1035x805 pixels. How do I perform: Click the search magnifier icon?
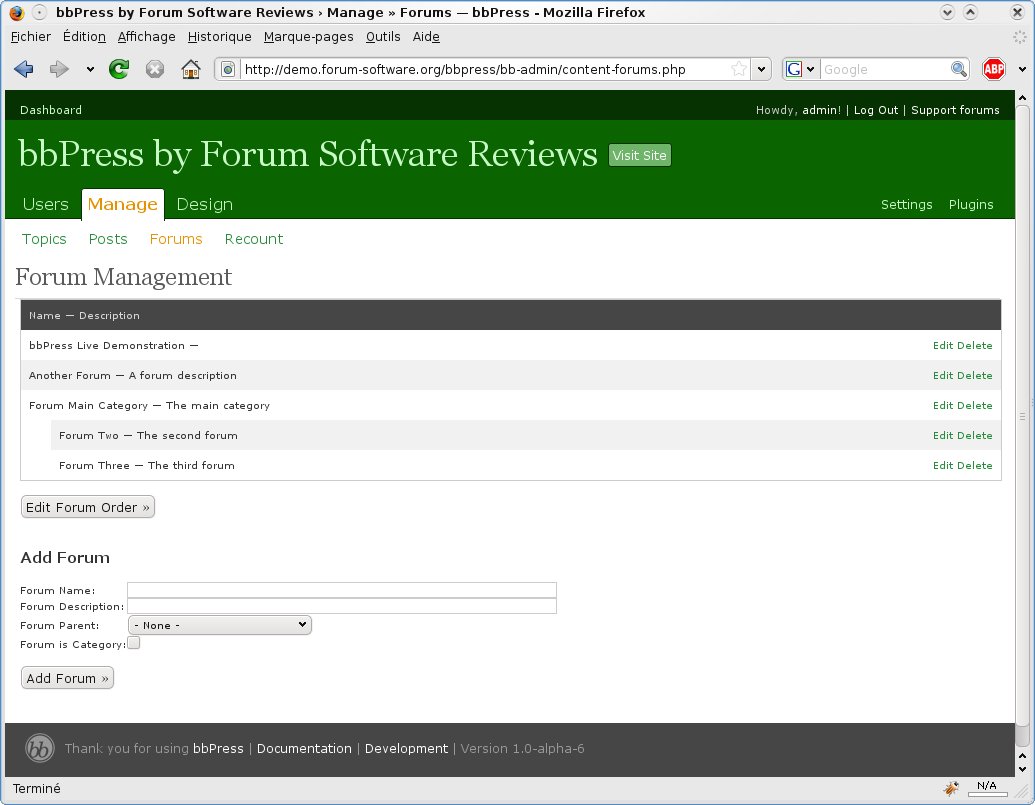click(958, 69)
